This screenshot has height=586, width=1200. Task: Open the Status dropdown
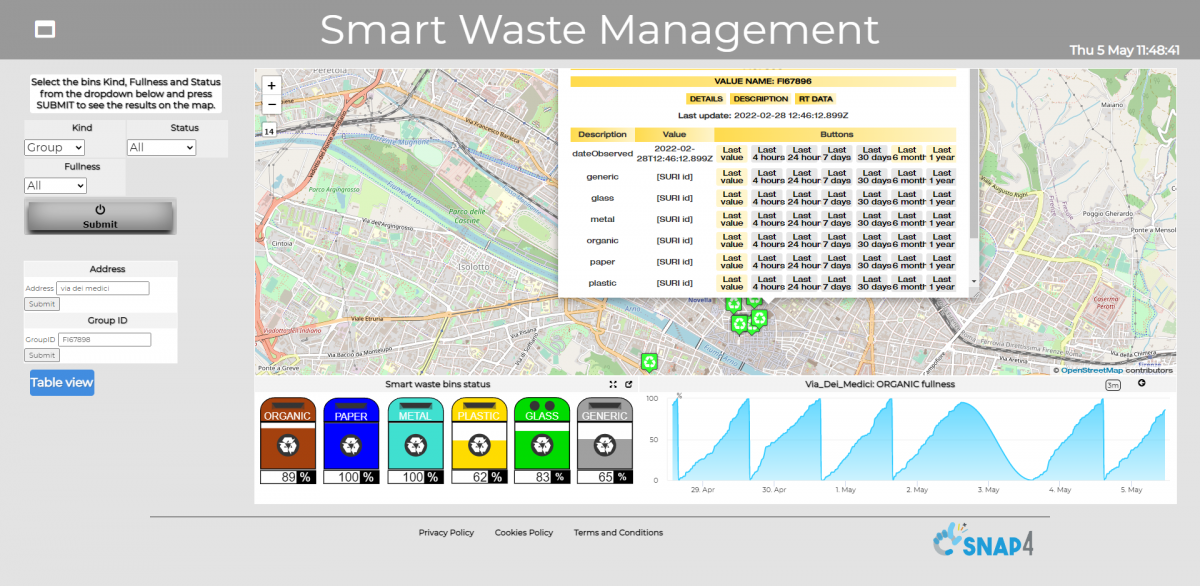pos(161,147)
